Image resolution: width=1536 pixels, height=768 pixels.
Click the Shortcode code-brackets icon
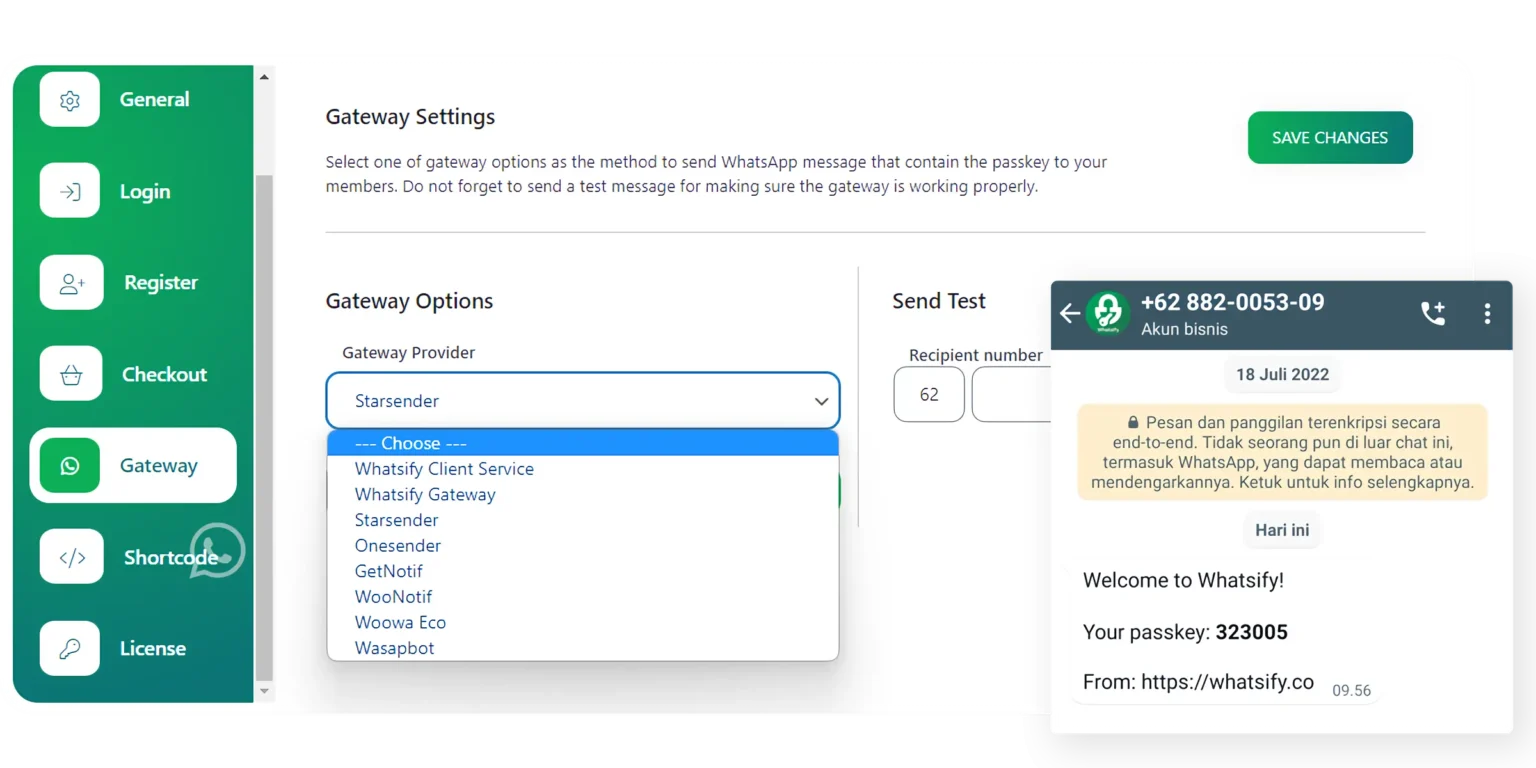[x=72, y=557]
